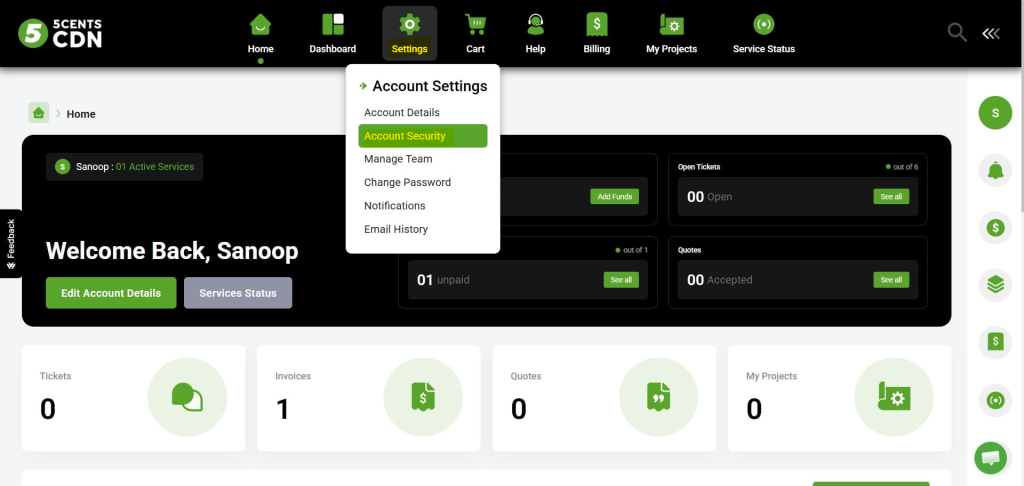Open the Home nav icon
The image size is (1024, 486).
pyautogui.click(x=260, y=25)
